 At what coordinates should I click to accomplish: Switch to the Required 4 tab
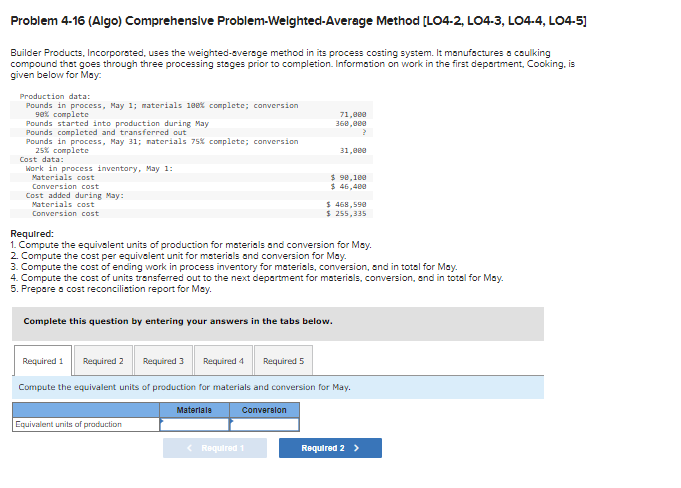coord(223,361)
